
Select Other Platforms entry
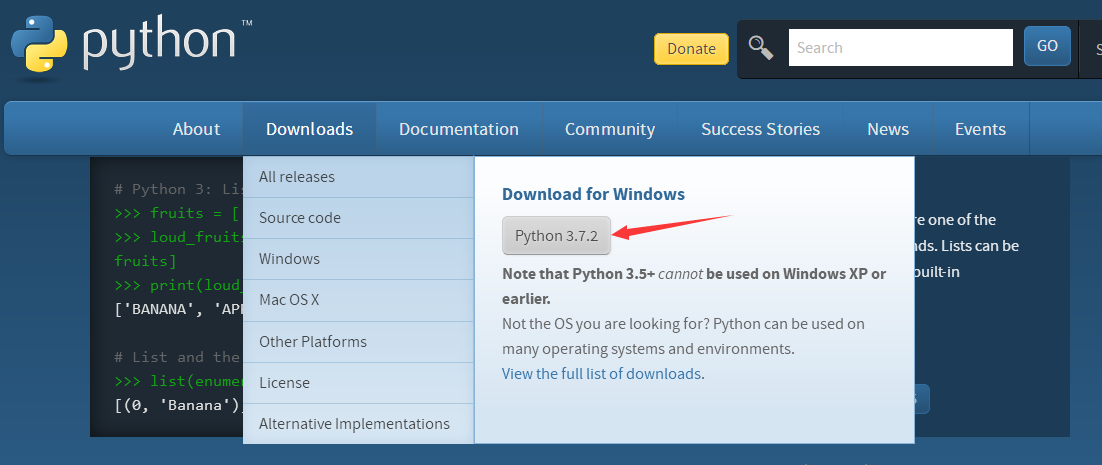click(313, 342)
